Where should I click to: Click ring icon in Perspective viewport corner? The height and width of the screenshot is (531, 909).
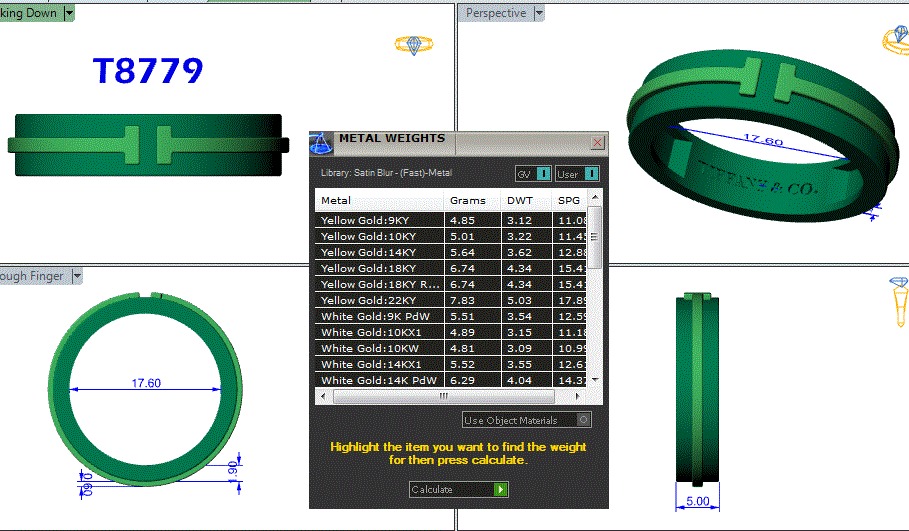tap(895, 40)
